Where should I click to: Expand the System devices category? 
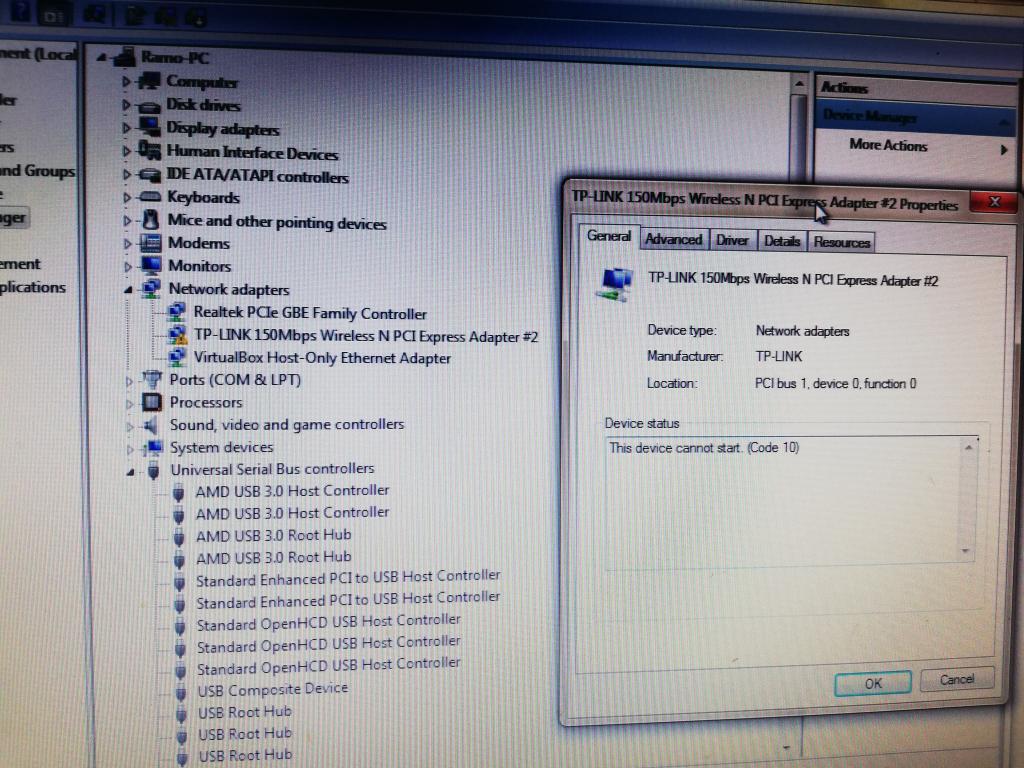(x=129, y=448)
